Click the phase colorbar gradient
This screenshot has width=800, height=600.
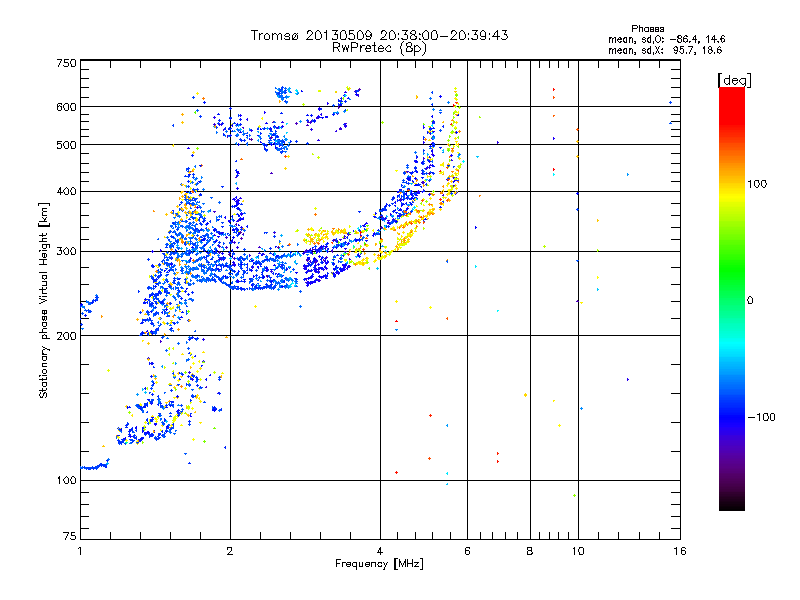pyautogui.click(x=732, y=298)
